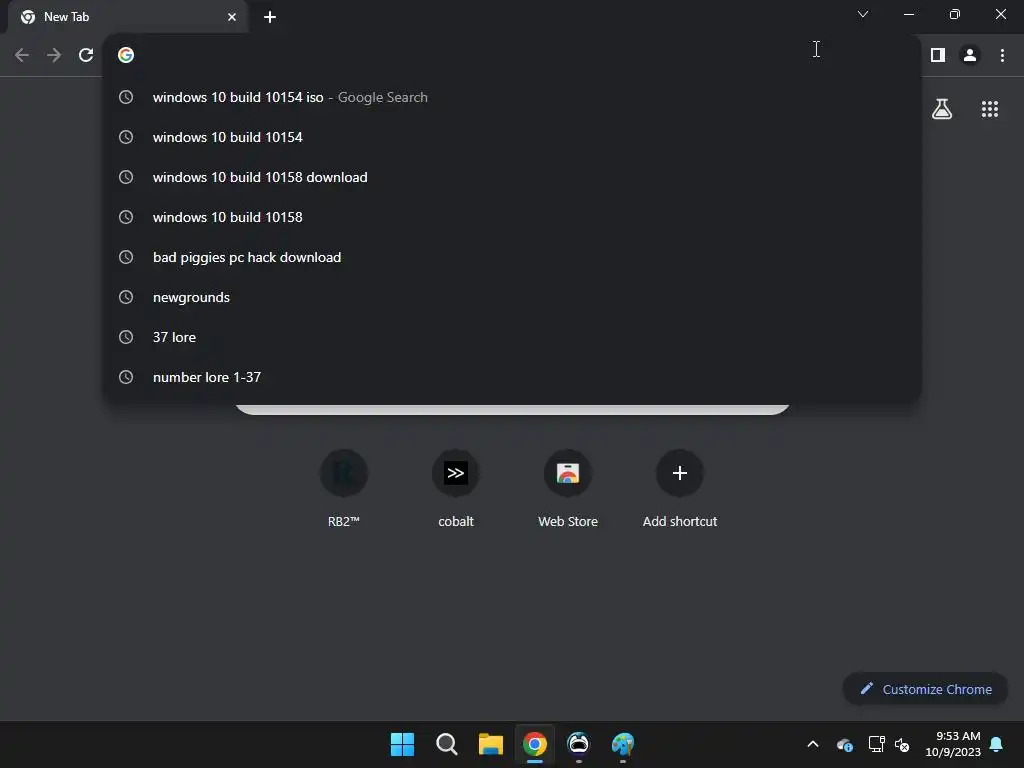1024x768 pixels.
Task: Close the New Tab tab
Action: click(232, 17)
